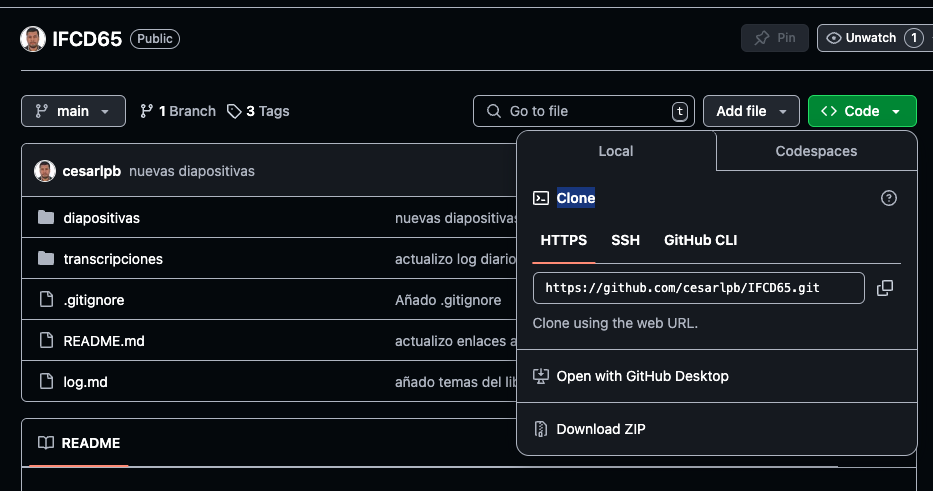The image size is (933, 491).
Task: Click the .gitignore file icon
Action: click(46, 299)
